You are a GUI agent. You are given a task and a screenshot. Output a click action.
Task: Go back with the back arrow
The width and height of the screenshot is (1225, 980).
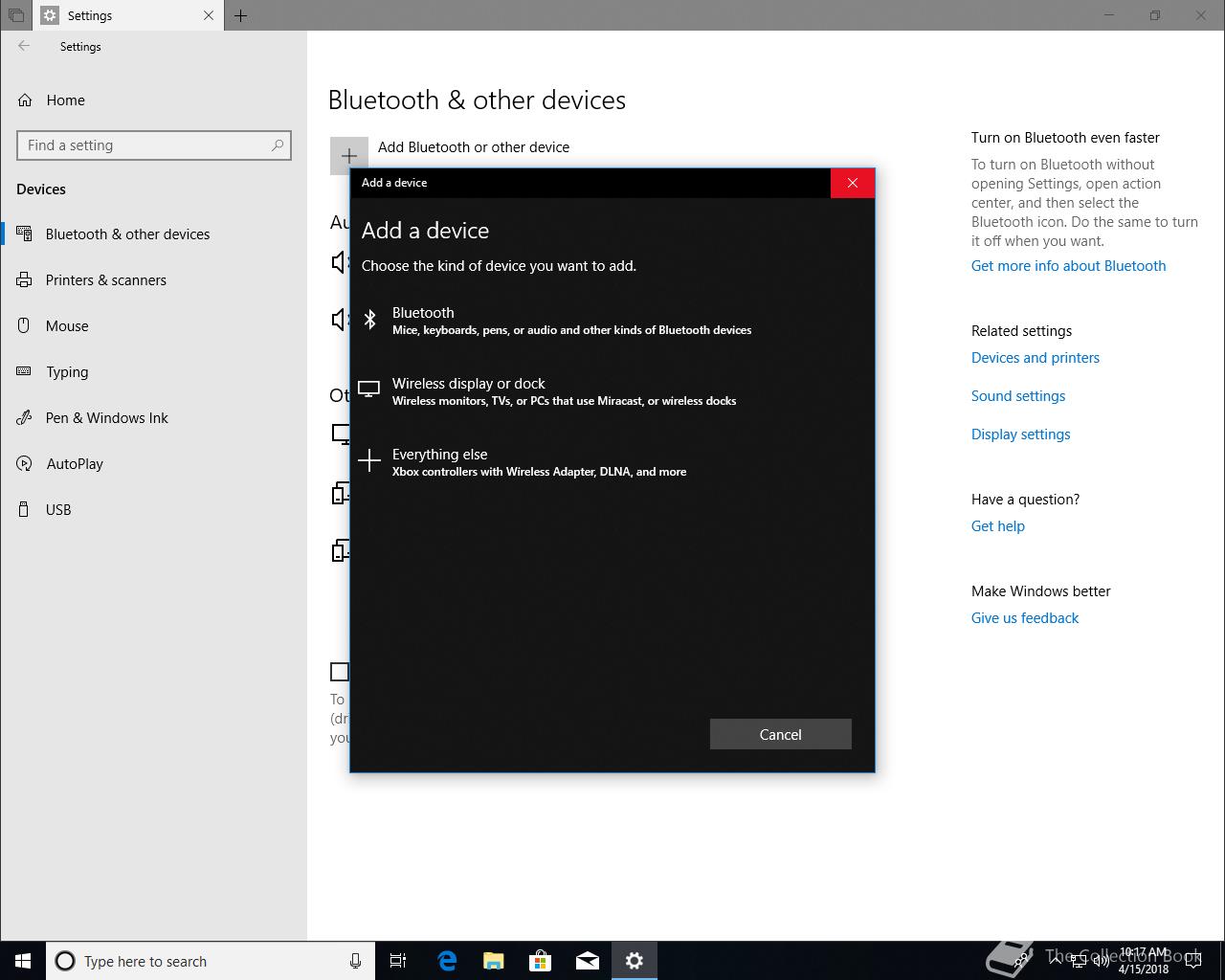[24, 46]
